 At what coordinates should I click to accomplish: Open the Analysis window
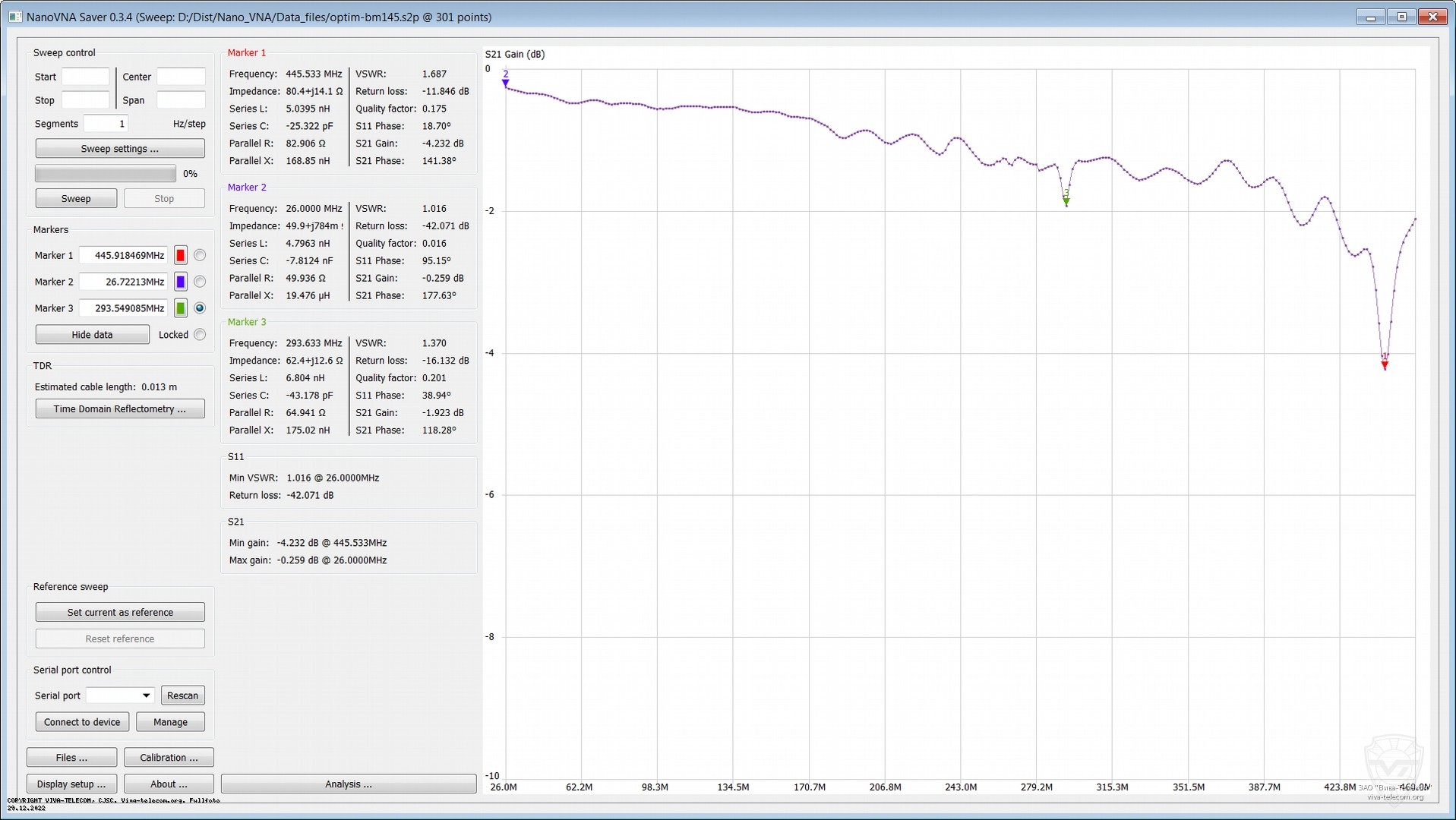tap(348, 784)
